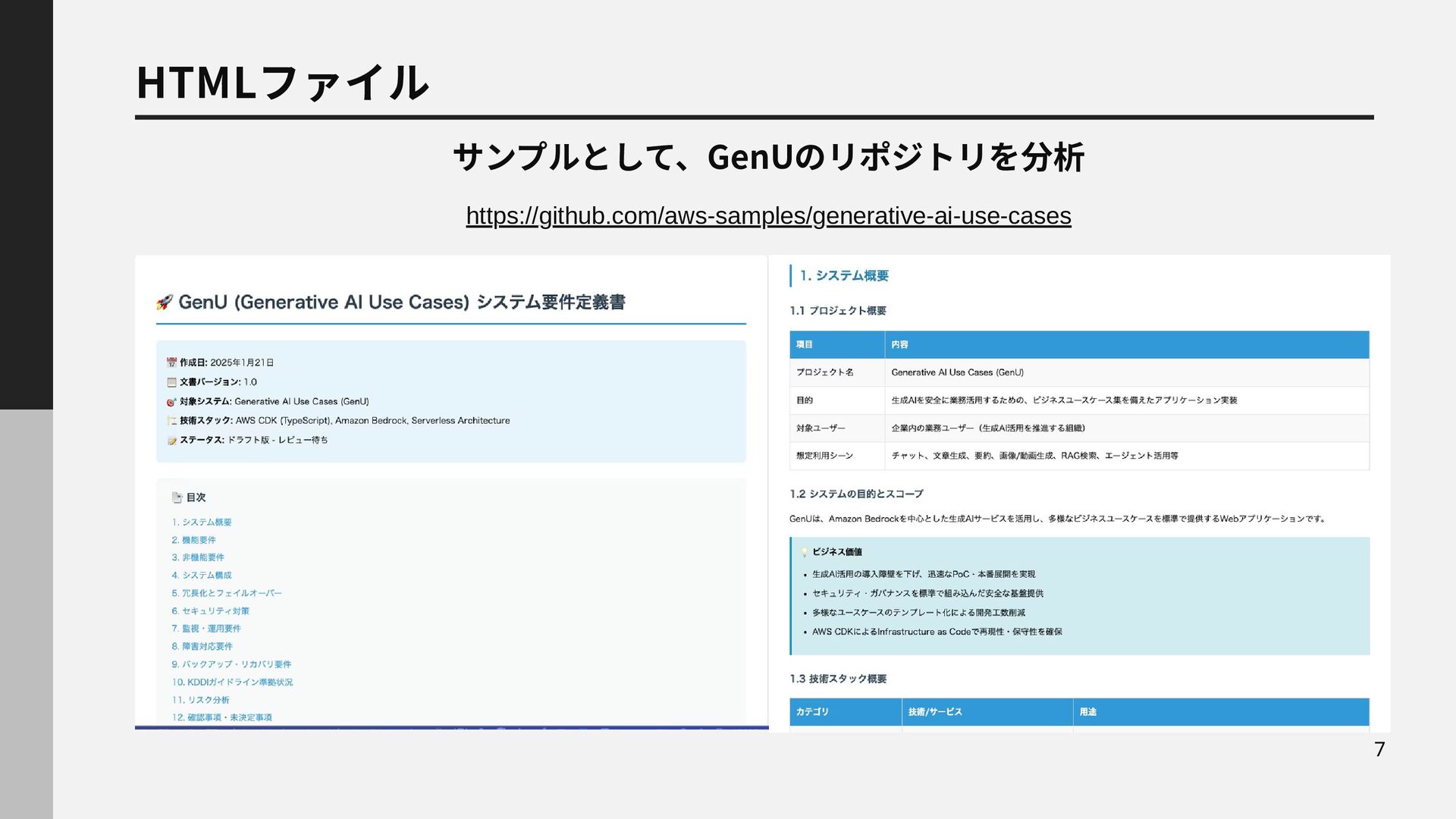1456x819 pixels.
Task: Click the document icon next to 文書バージョン
Action: click(171, 382)
